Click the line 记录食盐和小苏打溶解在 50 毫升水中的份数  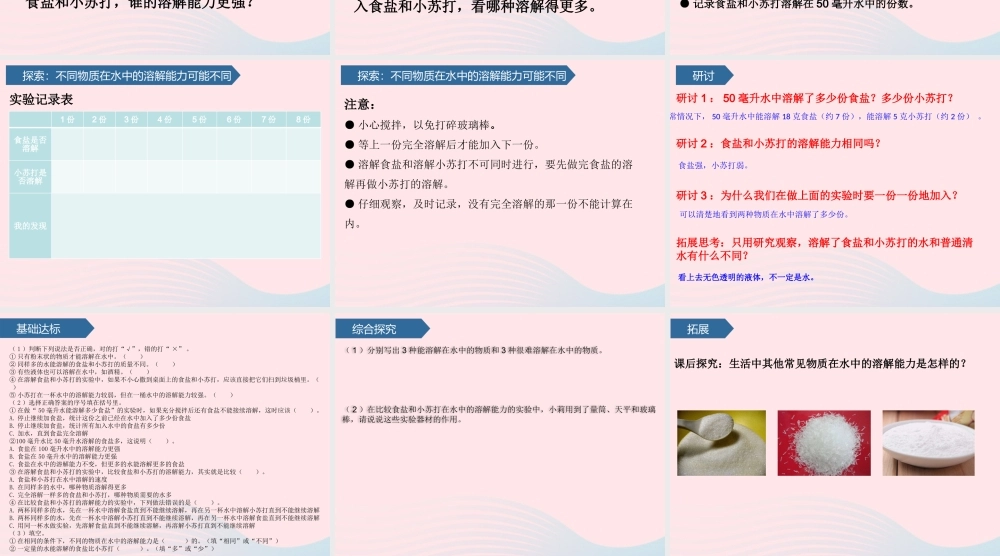pyautogui.click(x=797, y=4)
